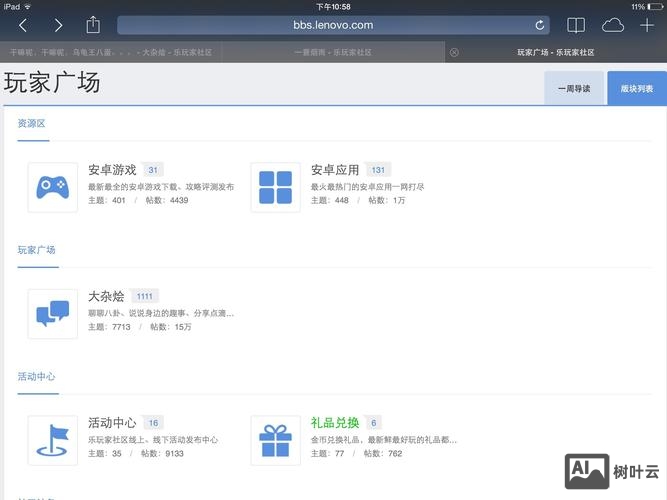Open the green 礼品兑换 link
The image size is (667, 500).
coord(335,423)
